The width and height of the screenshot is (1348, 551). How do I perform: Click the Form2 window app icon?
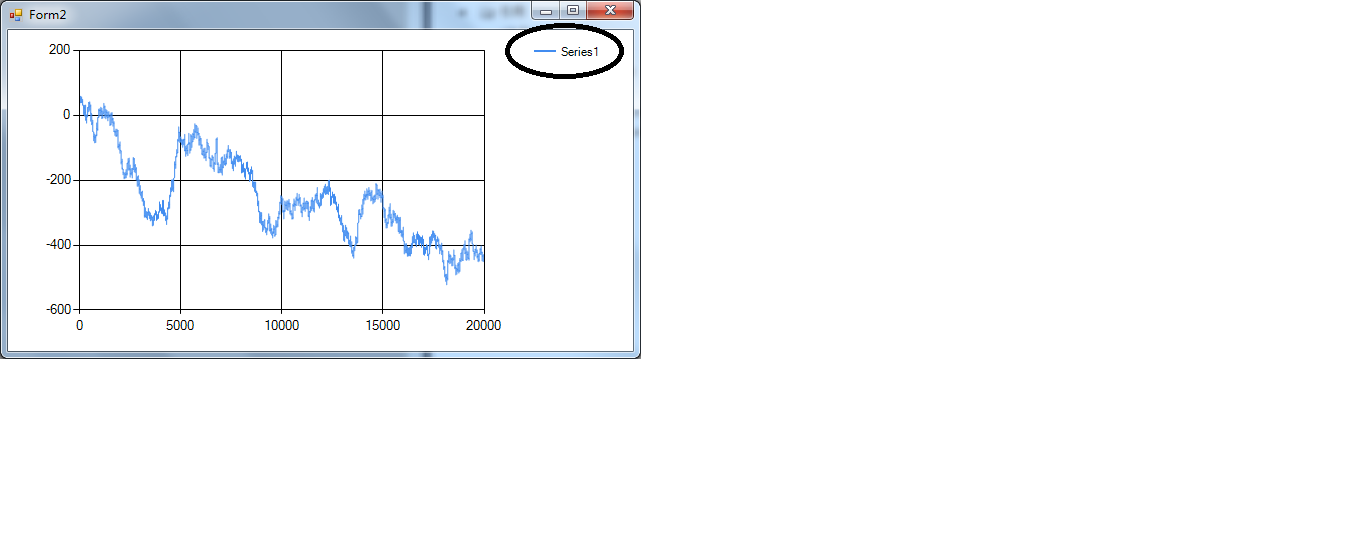15,14
